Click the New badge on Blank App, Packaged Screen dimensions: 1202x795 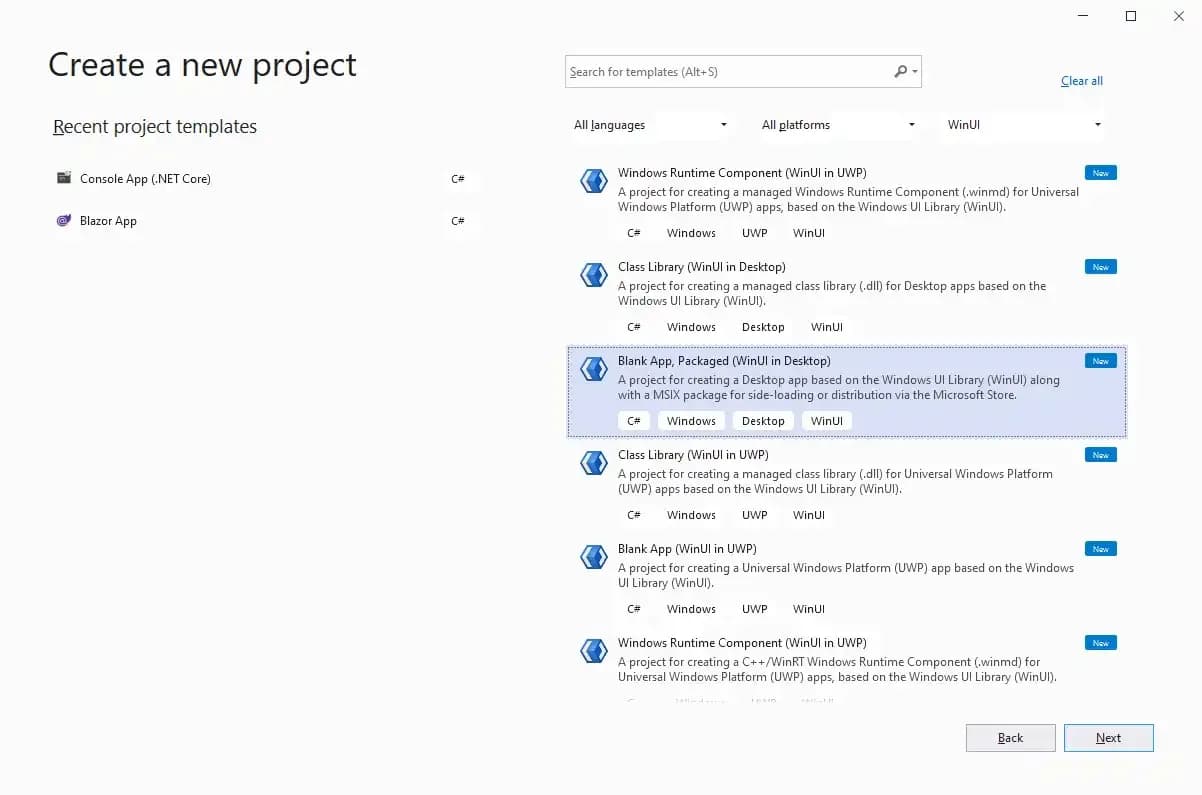click(1100, 361)
